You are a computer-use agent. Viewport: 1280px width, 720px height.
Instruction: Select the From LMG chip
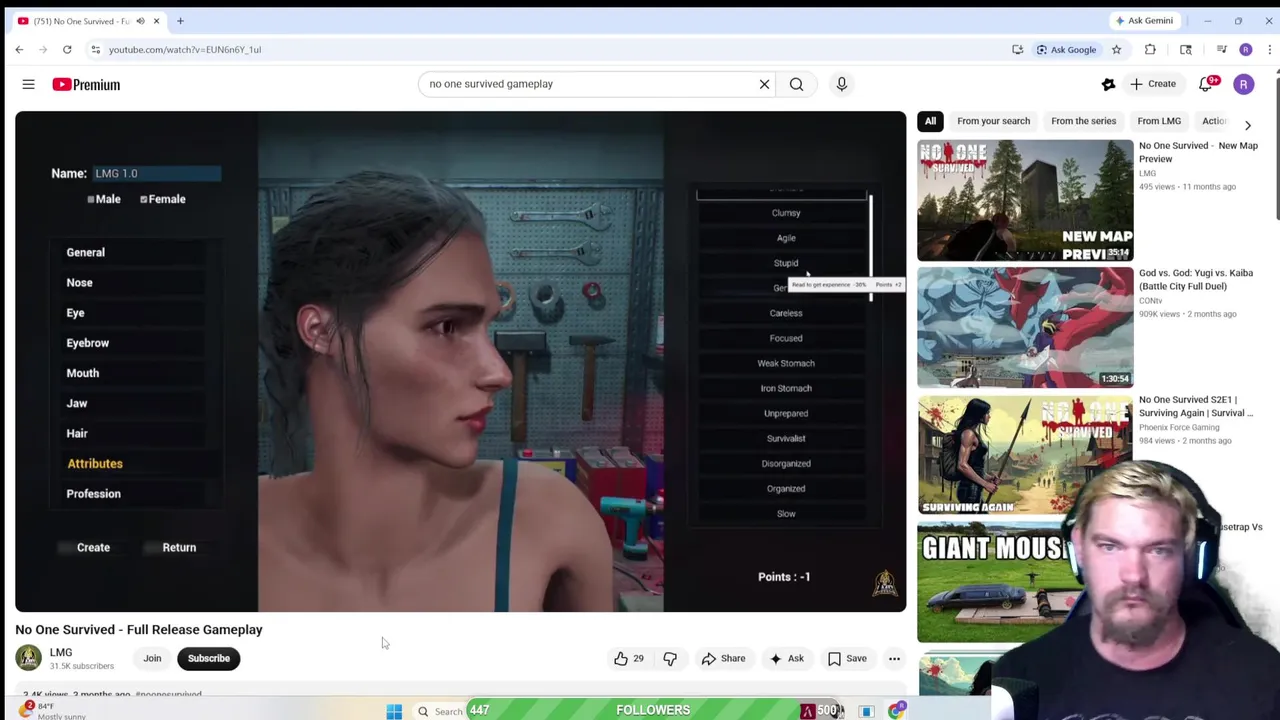tap(1159, 121)
